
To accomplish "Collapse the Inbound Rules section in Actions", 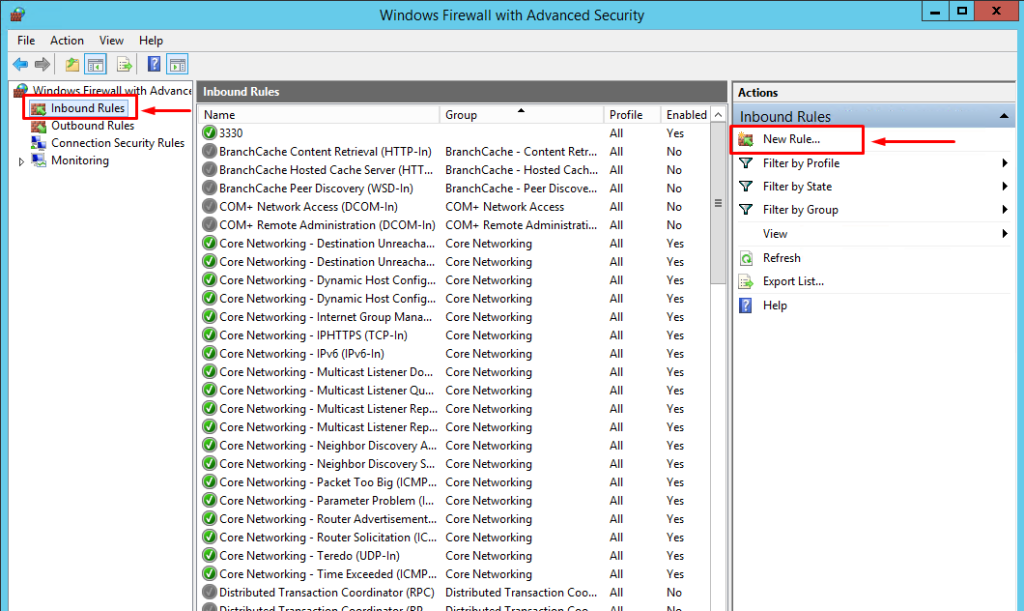I will (1004, 116).
